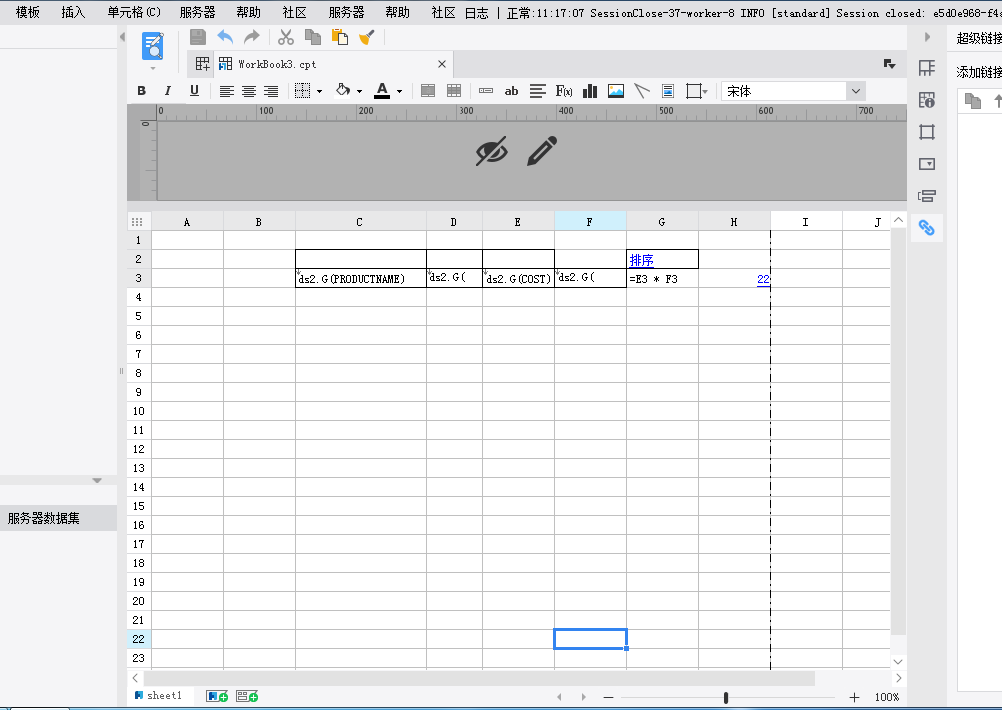1002x710 pixels.
Task: Select cell with ds2.G(PRODUCTNAME)
Action: [360, 278]
